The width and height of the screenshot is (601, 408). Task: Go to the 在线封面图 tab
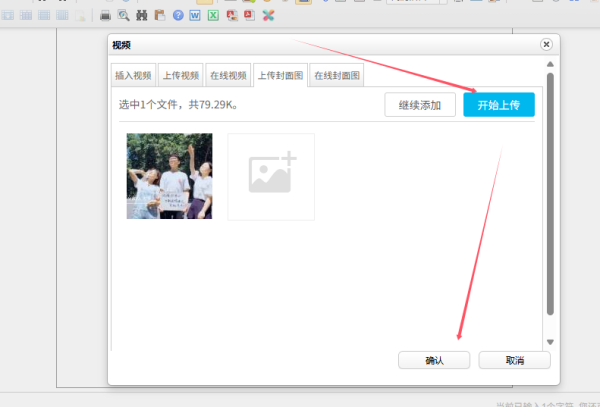click(x=336, y=75)
